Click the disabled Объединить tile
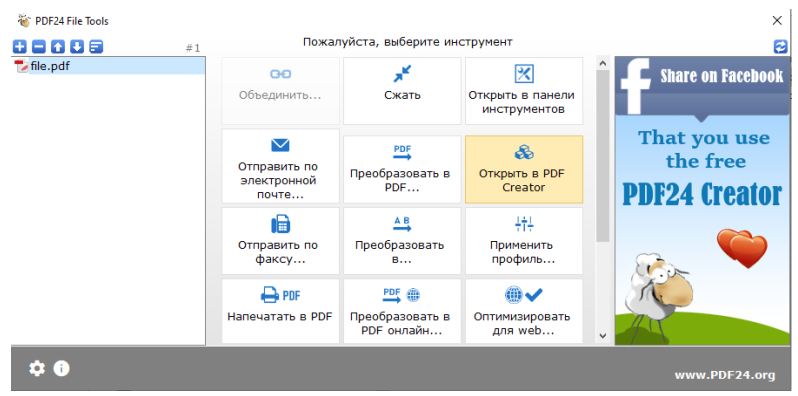The image size is (798, 396). point(280,91)
